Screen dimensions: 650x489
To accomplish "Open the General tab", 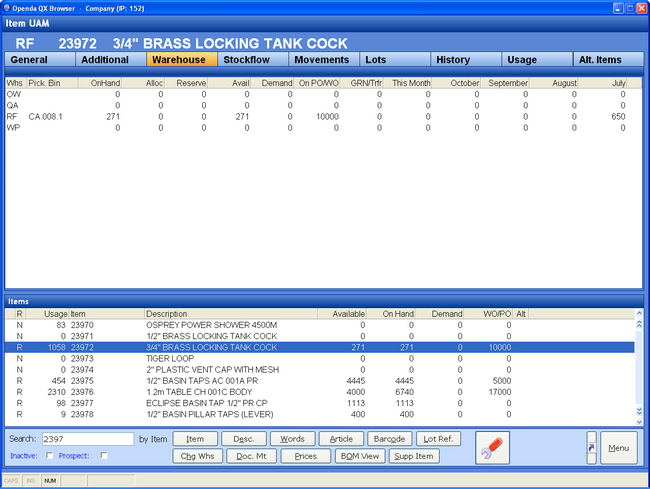I will click(x=40, y=59).
